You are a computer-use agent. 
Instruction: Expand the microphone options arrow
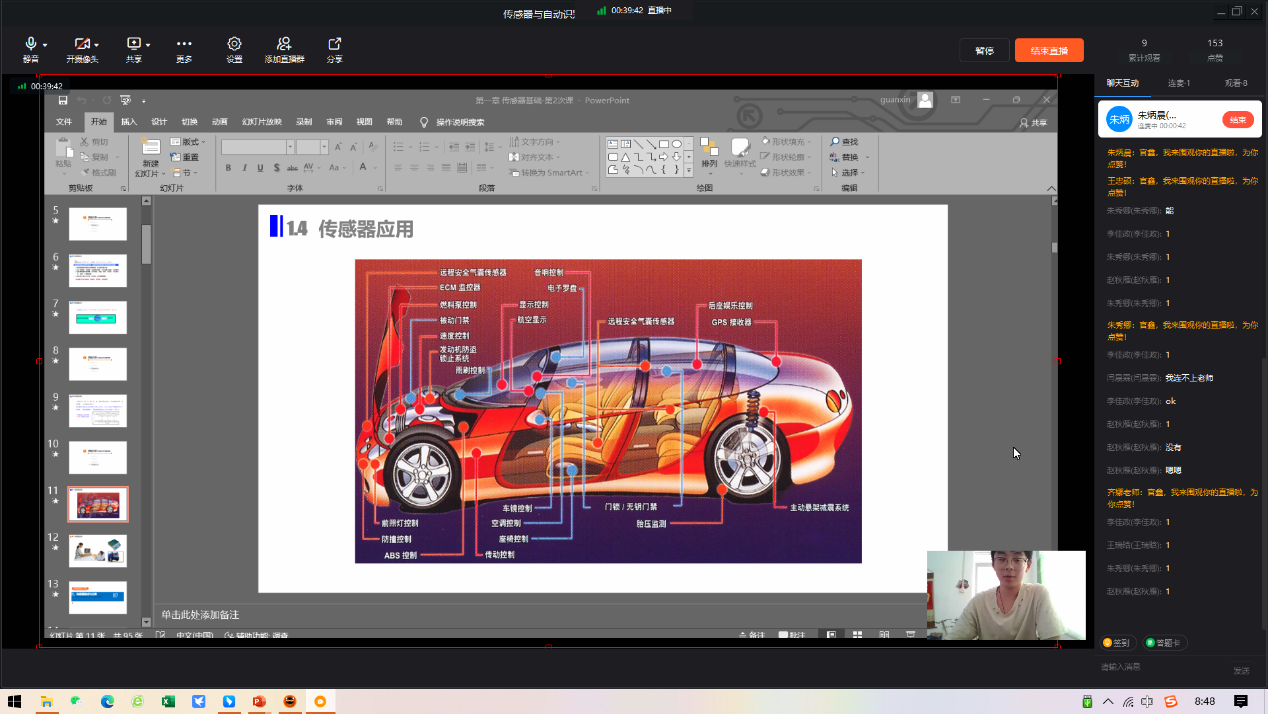tap(45, 45)
